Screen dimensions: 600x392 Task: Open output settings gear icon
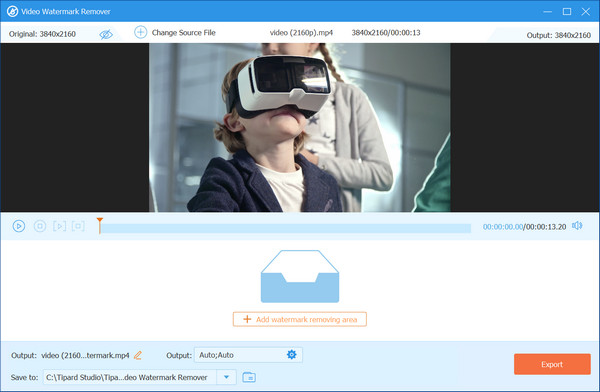click(x=292, y=354)
